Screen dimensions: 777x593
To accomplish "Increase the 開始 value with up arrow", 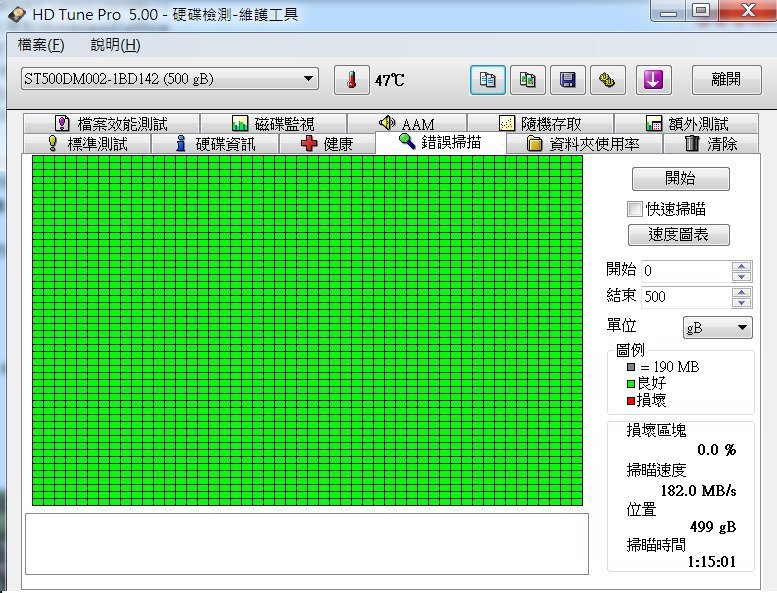I will point(741,266).
